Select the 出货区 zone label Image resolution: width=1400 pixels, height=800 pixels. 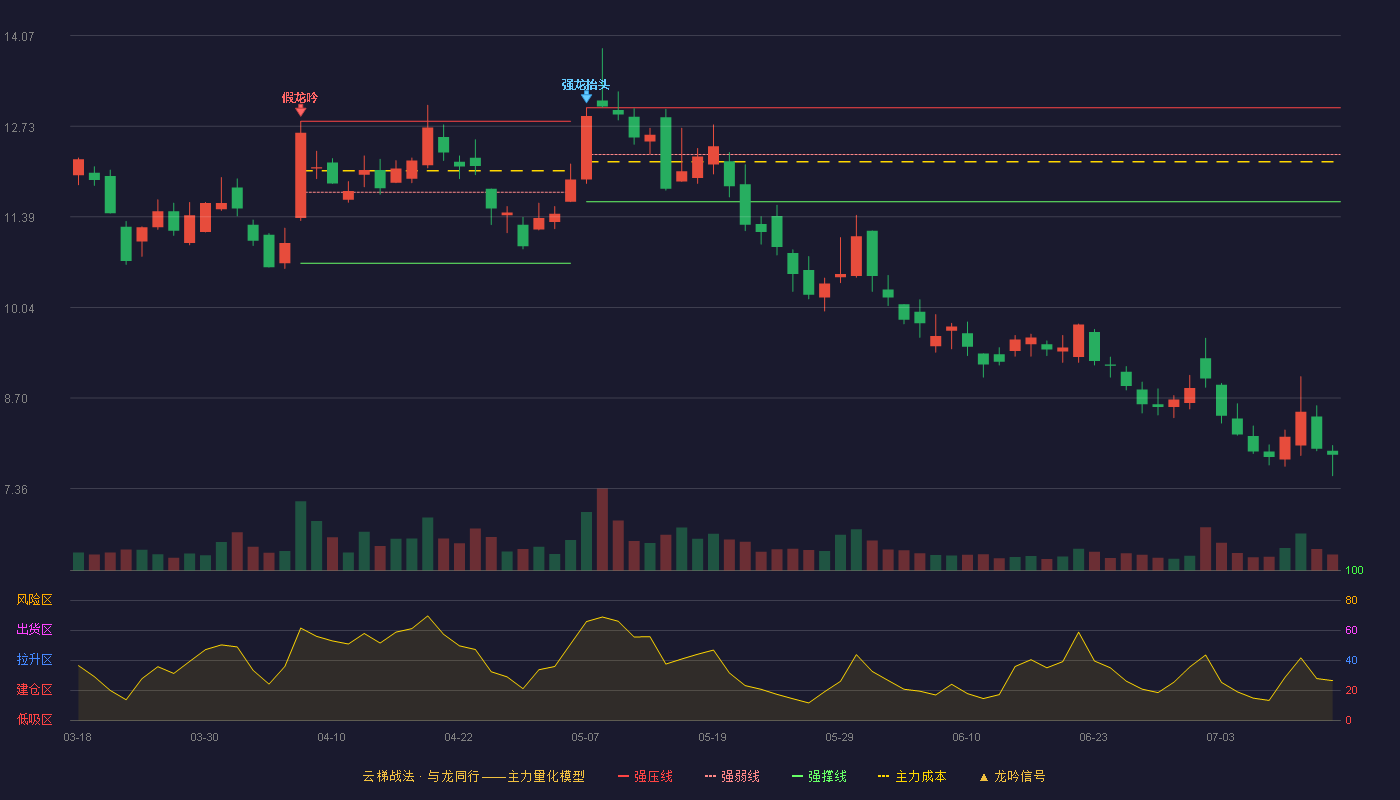pyautogui.click(x=34, y=630)
